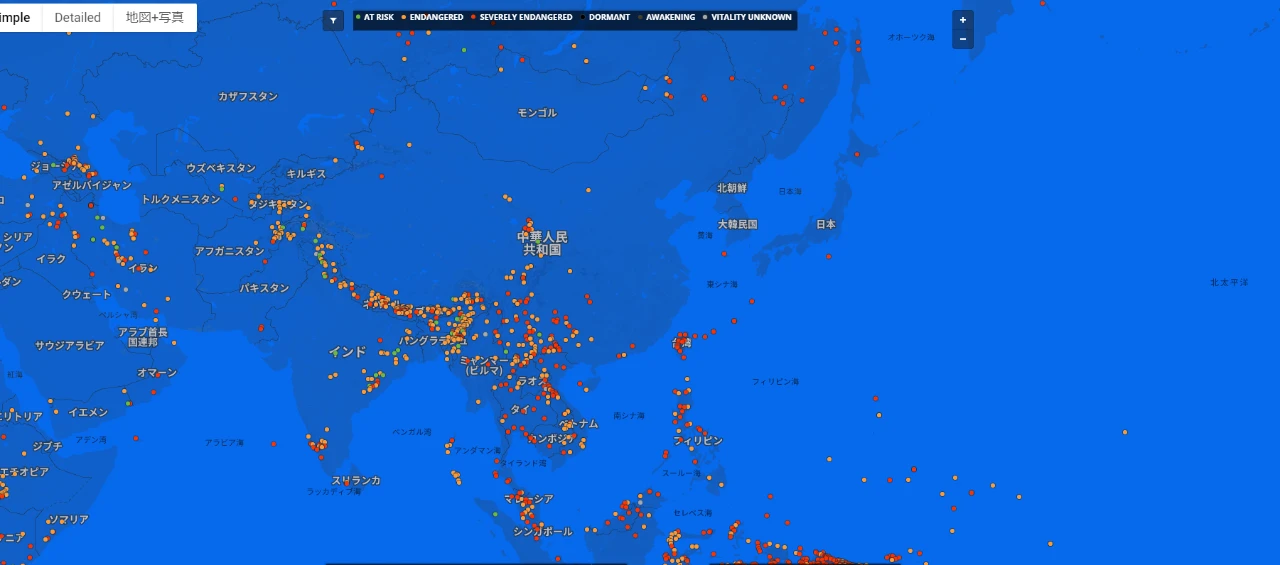This screenshot has width=1280, height=565.
Task: Open the legend filter funnel icon
Action: tap(333, 20)
